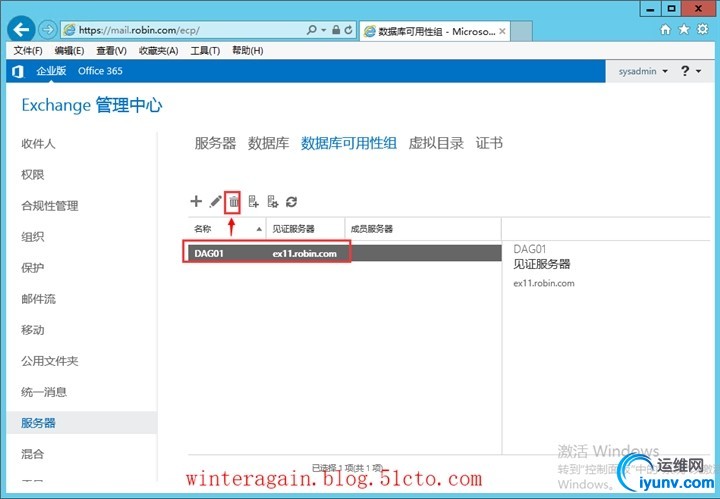Open 统一消息 in the left navigation
The height and width of the screenshot is (499, 720).
[44, 392]
